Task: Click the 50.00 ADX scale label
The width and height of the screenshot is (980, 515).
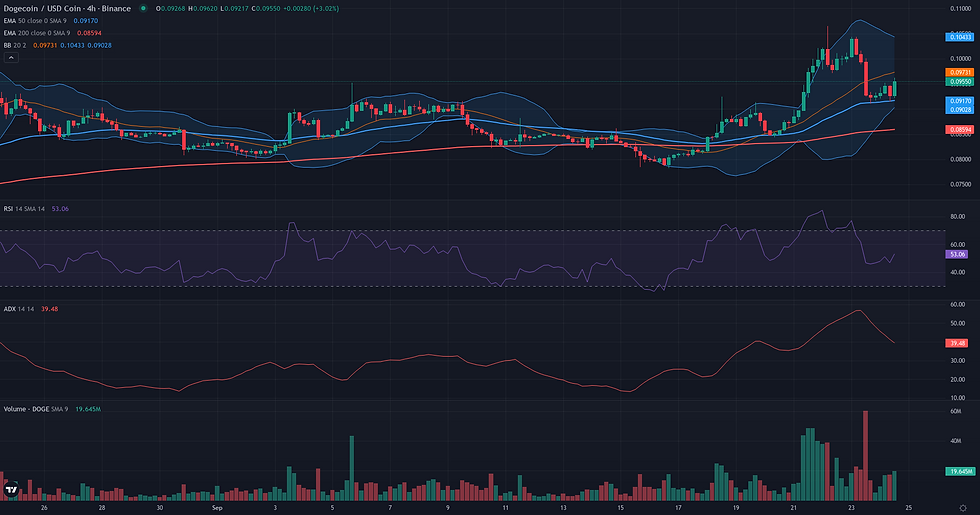Action: coord(958,324)
